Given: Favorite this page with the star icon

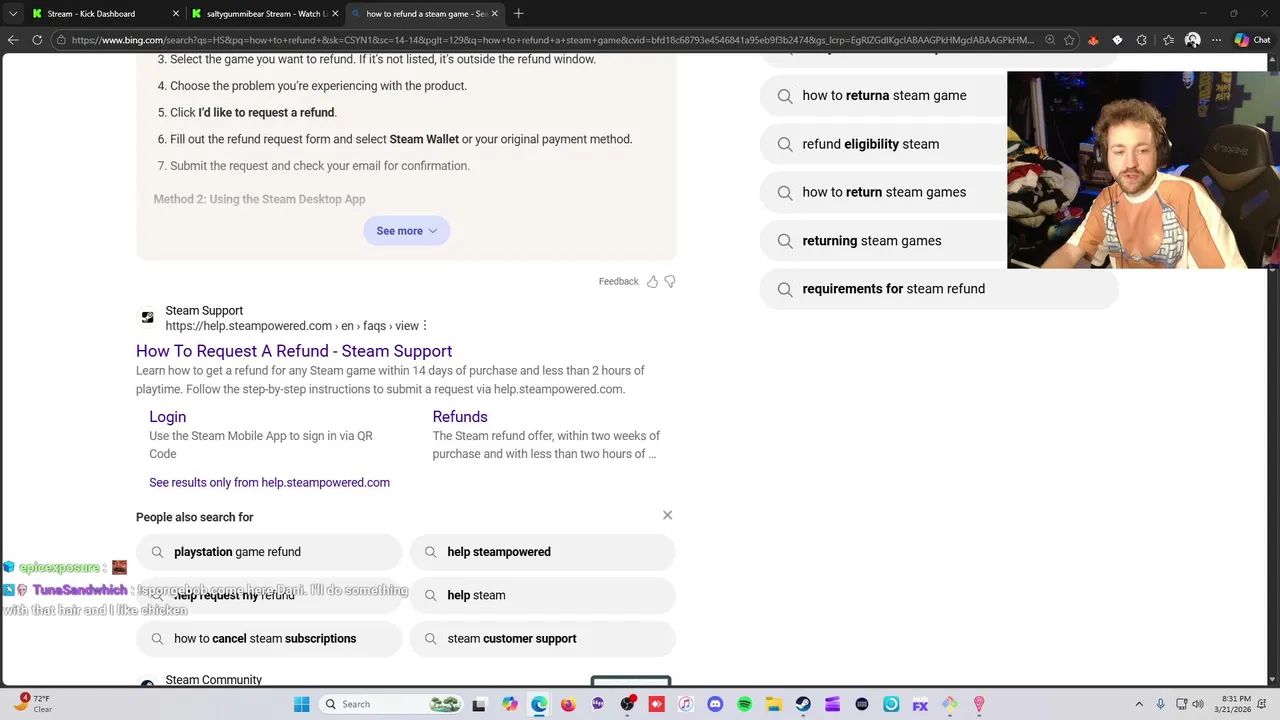Looking at the screenshot, I should (x=1069, y=40).
